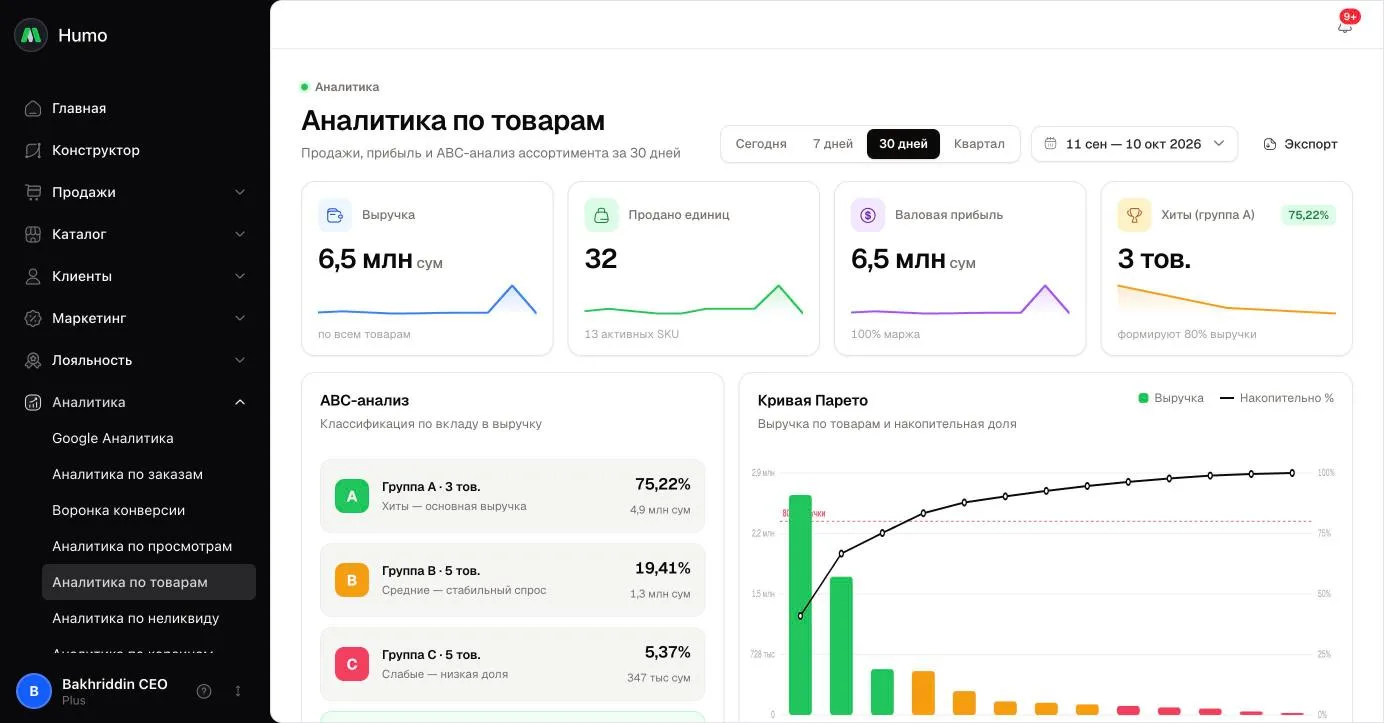Click the tallest green bar in Pareto chart
The image size is (1384, 723).
pos(800,605)
